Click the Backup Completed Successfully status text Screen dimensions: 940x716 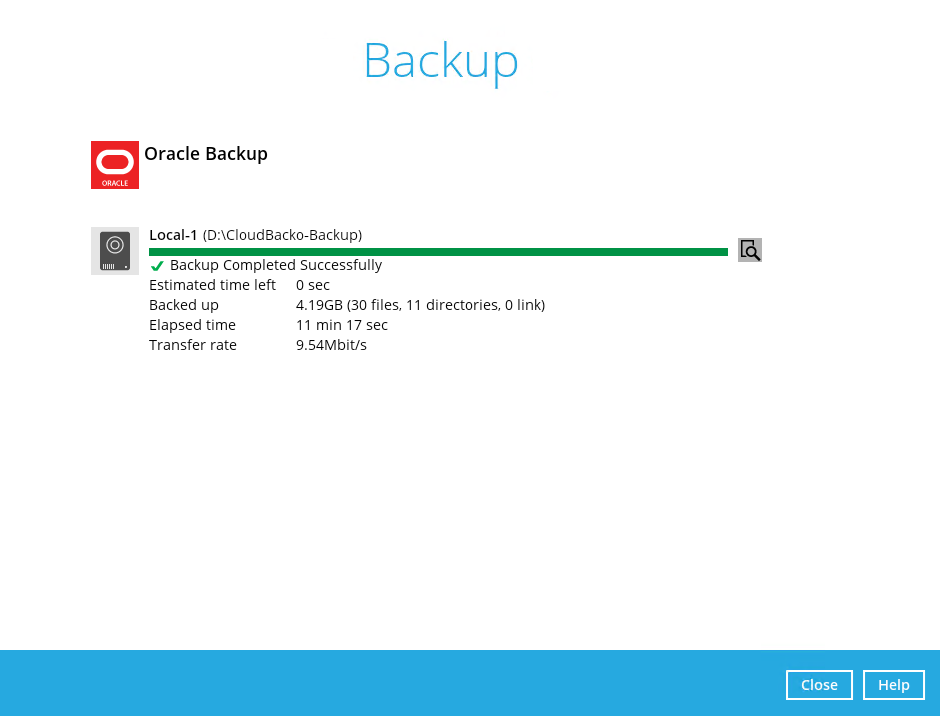pyautogui.click(x=276, y=265)
